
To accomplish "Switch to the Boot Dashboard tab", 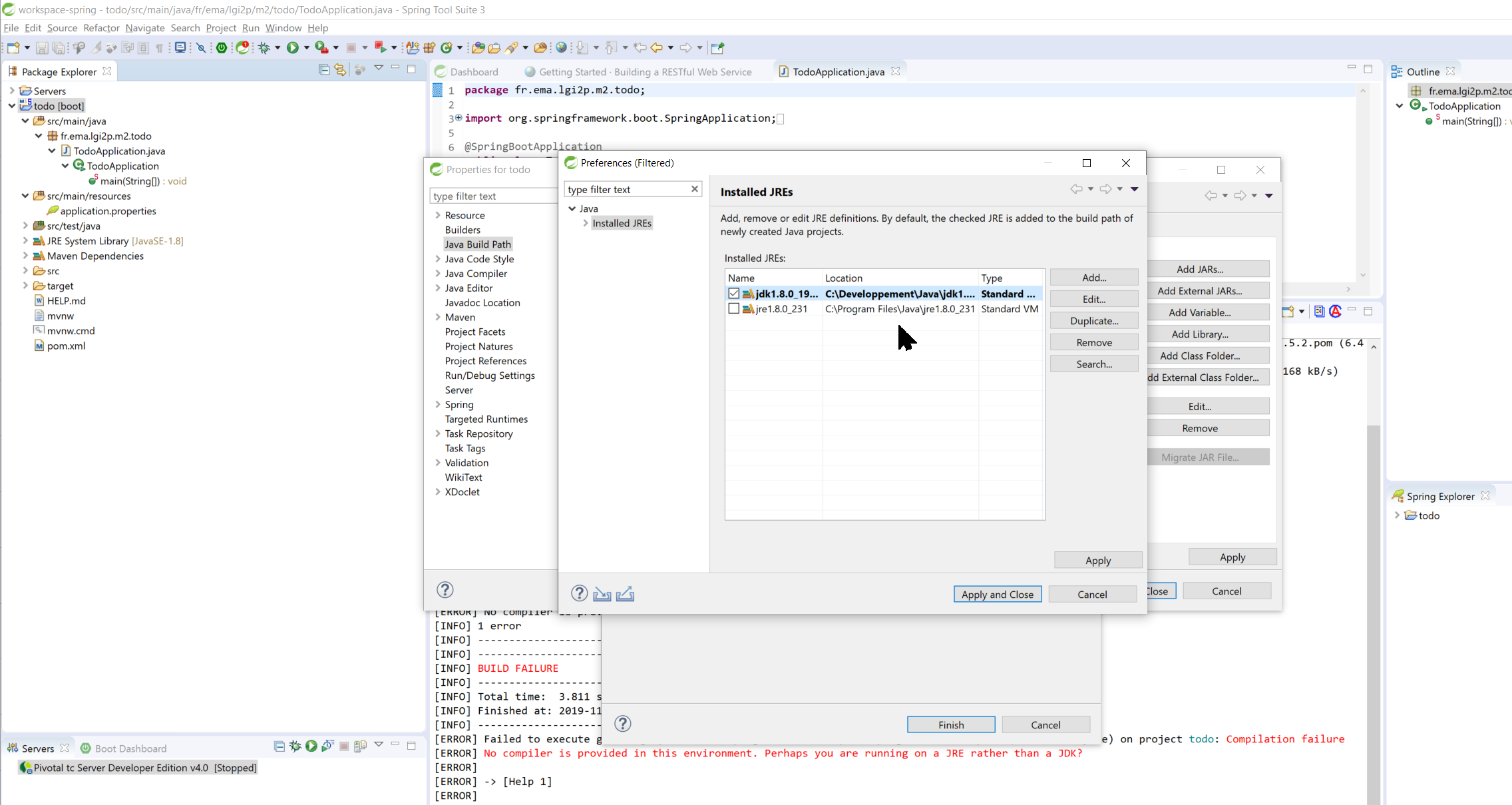I will [x=124, y=748].
